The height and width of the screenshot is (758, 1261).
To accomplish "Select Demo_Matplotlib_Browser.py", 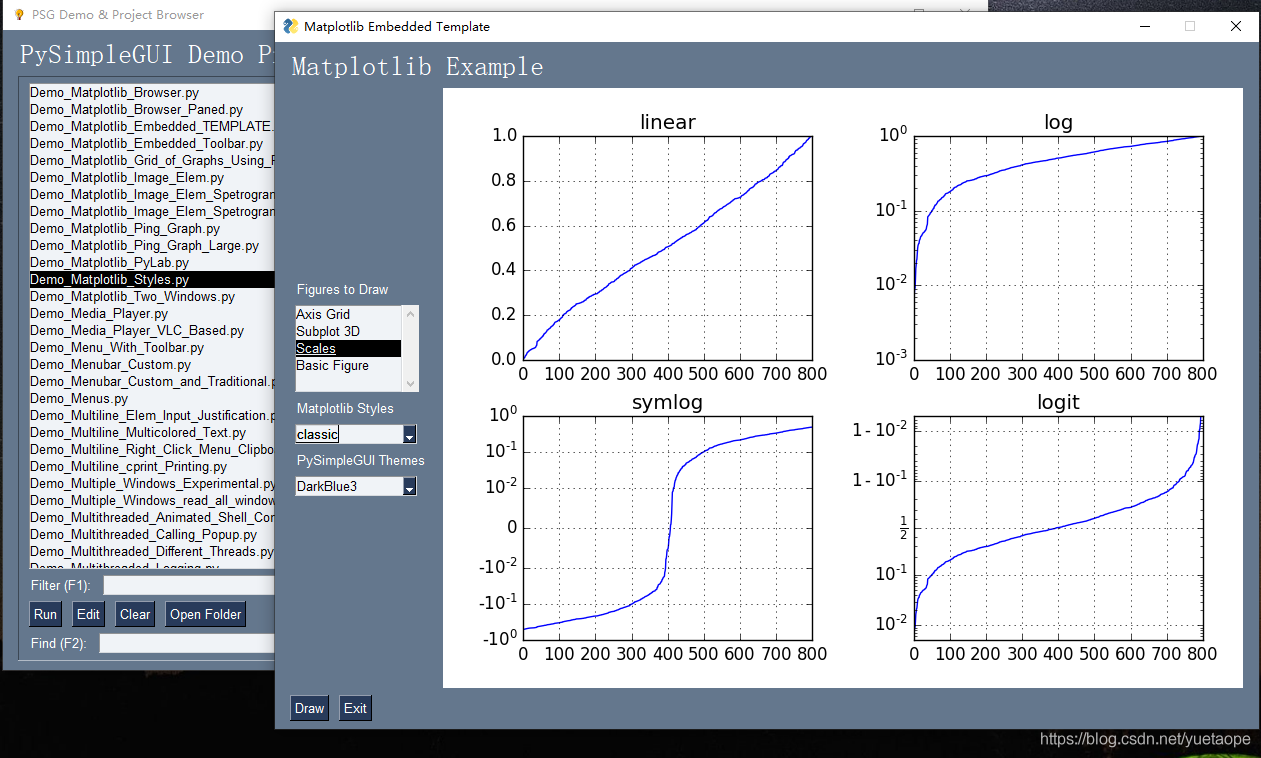I will (x=152, y=92).
